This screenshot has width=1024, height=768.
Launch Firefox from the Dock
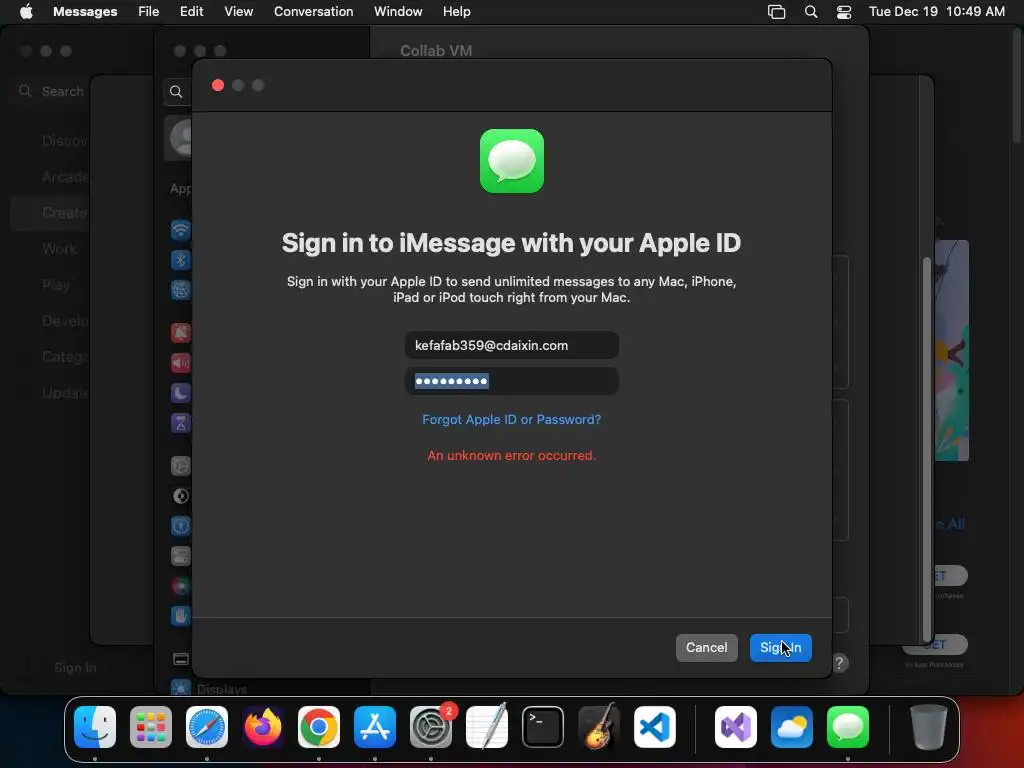coord(263,726)
